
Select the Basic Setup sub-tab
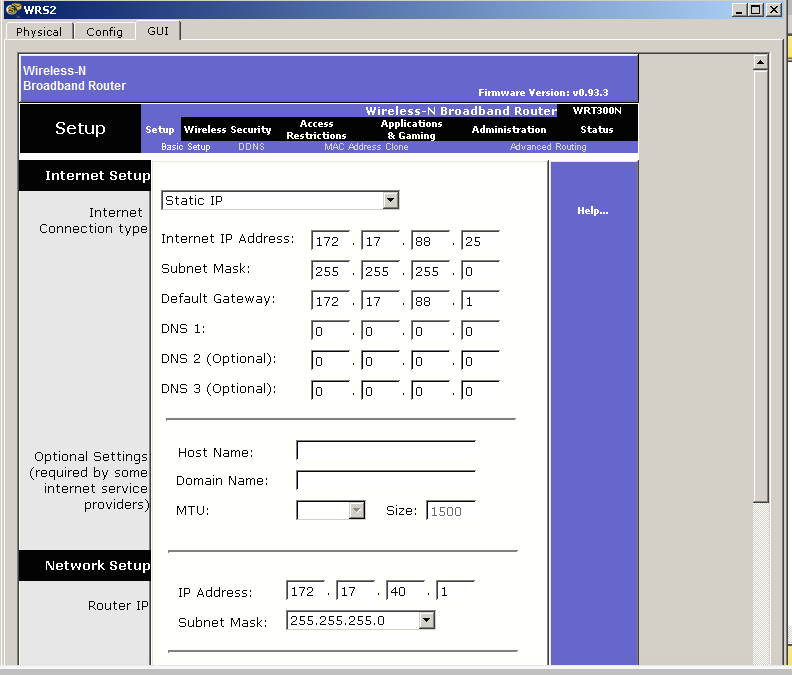tap(185, 147)
